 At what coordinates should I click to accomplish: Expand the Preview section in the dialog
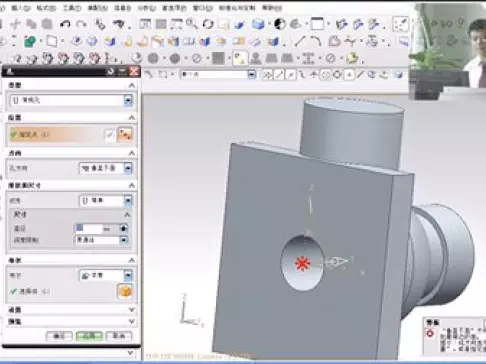(x=71, y=321)
